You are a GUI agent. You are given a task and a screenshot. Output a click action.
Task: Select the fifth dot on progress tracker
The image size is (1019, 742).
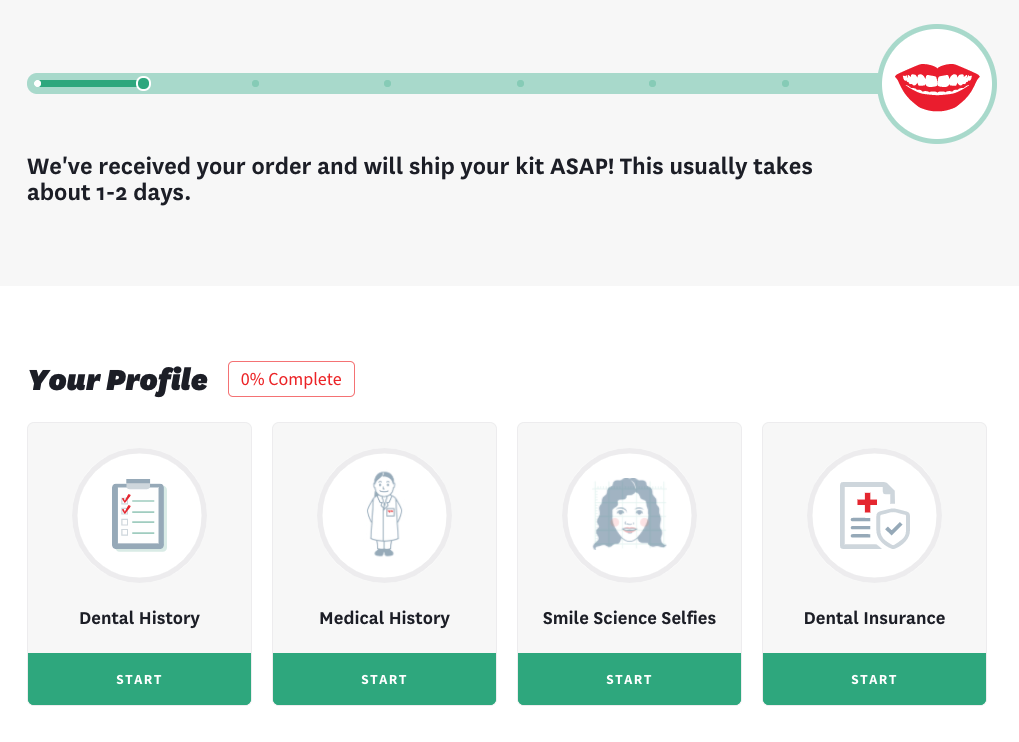point(520,83)
